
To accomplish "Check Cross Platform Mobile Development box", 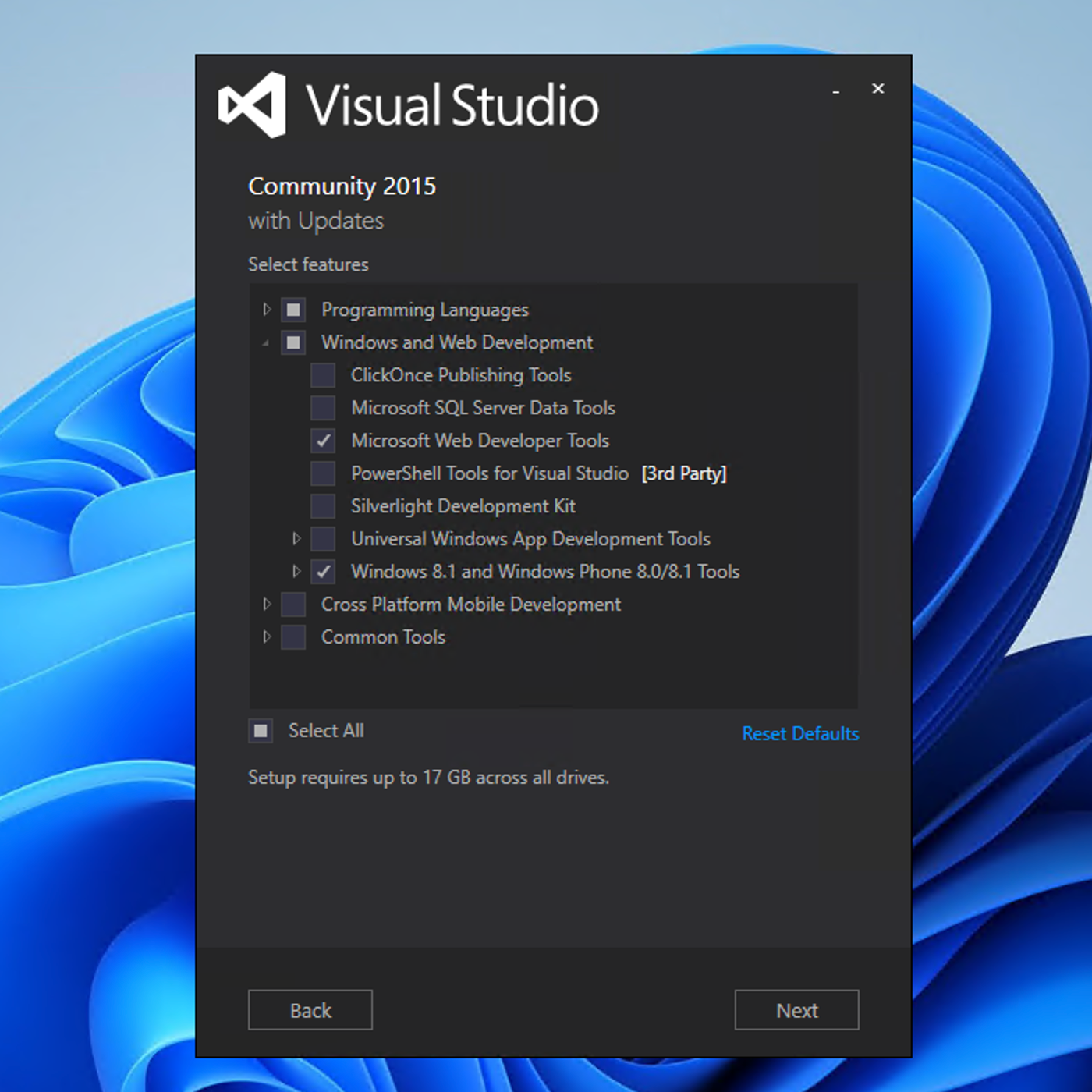I will (293, 604).
